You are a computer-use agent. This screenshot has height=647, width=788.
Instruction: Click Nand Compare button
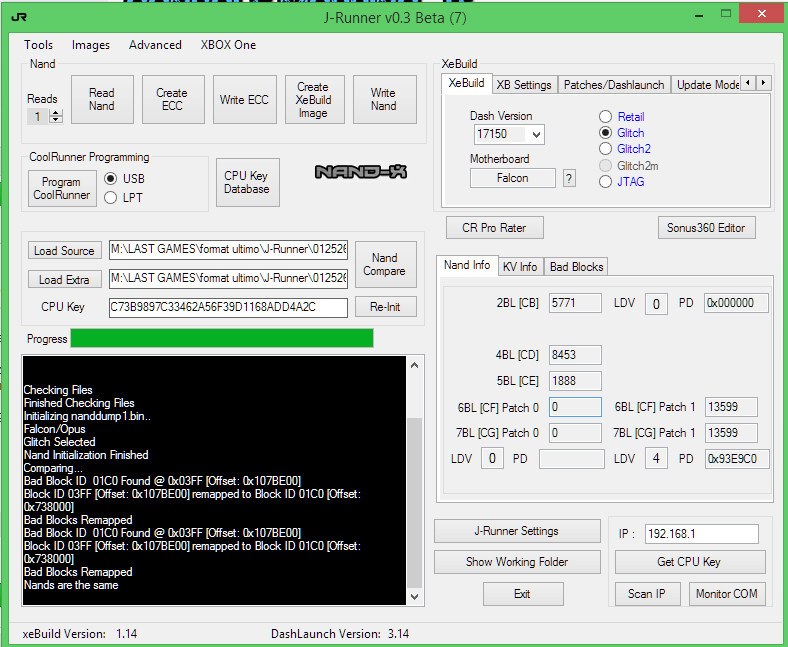tap(385, 264)
